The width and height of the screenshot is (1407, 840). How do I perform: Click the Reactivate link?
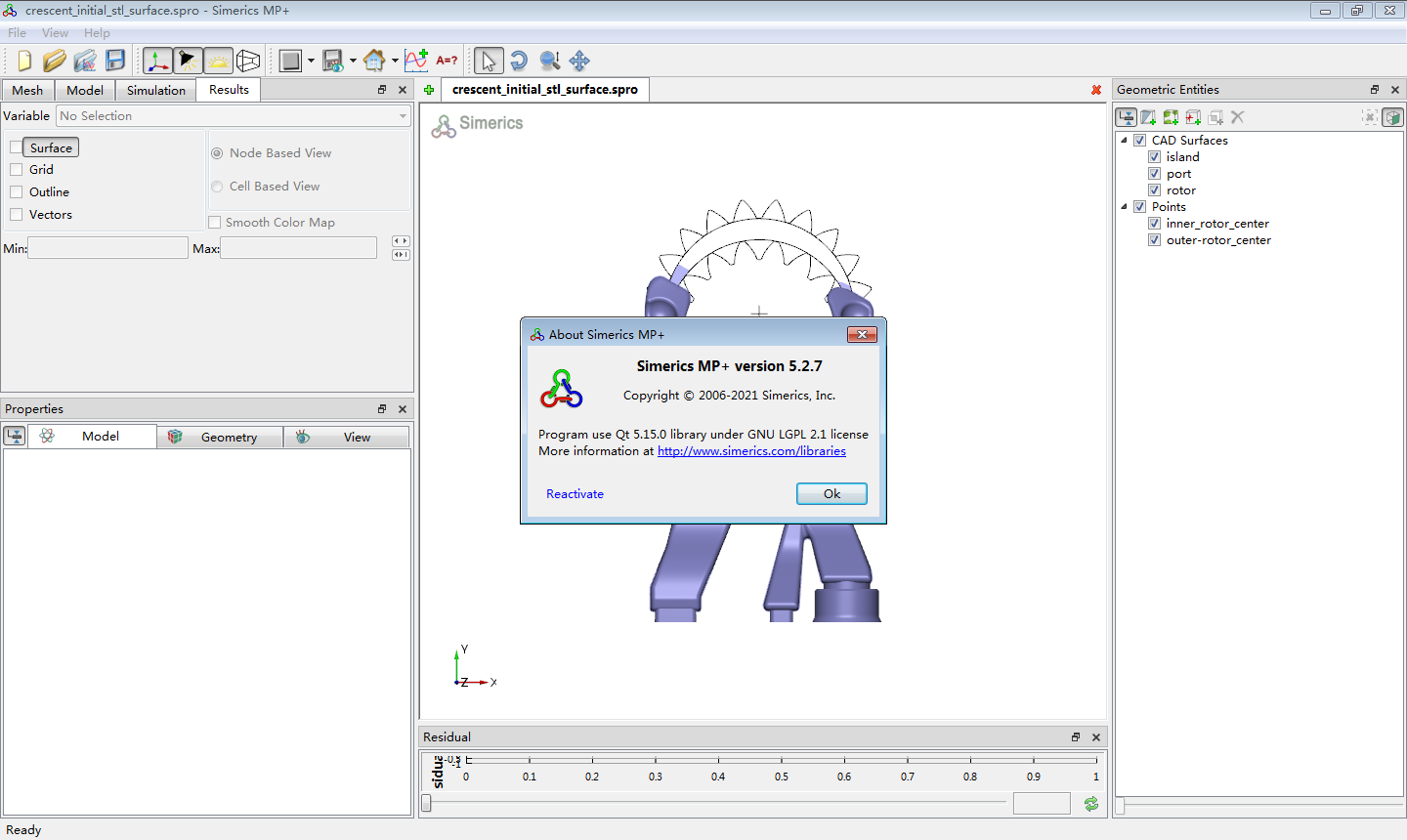575,494
